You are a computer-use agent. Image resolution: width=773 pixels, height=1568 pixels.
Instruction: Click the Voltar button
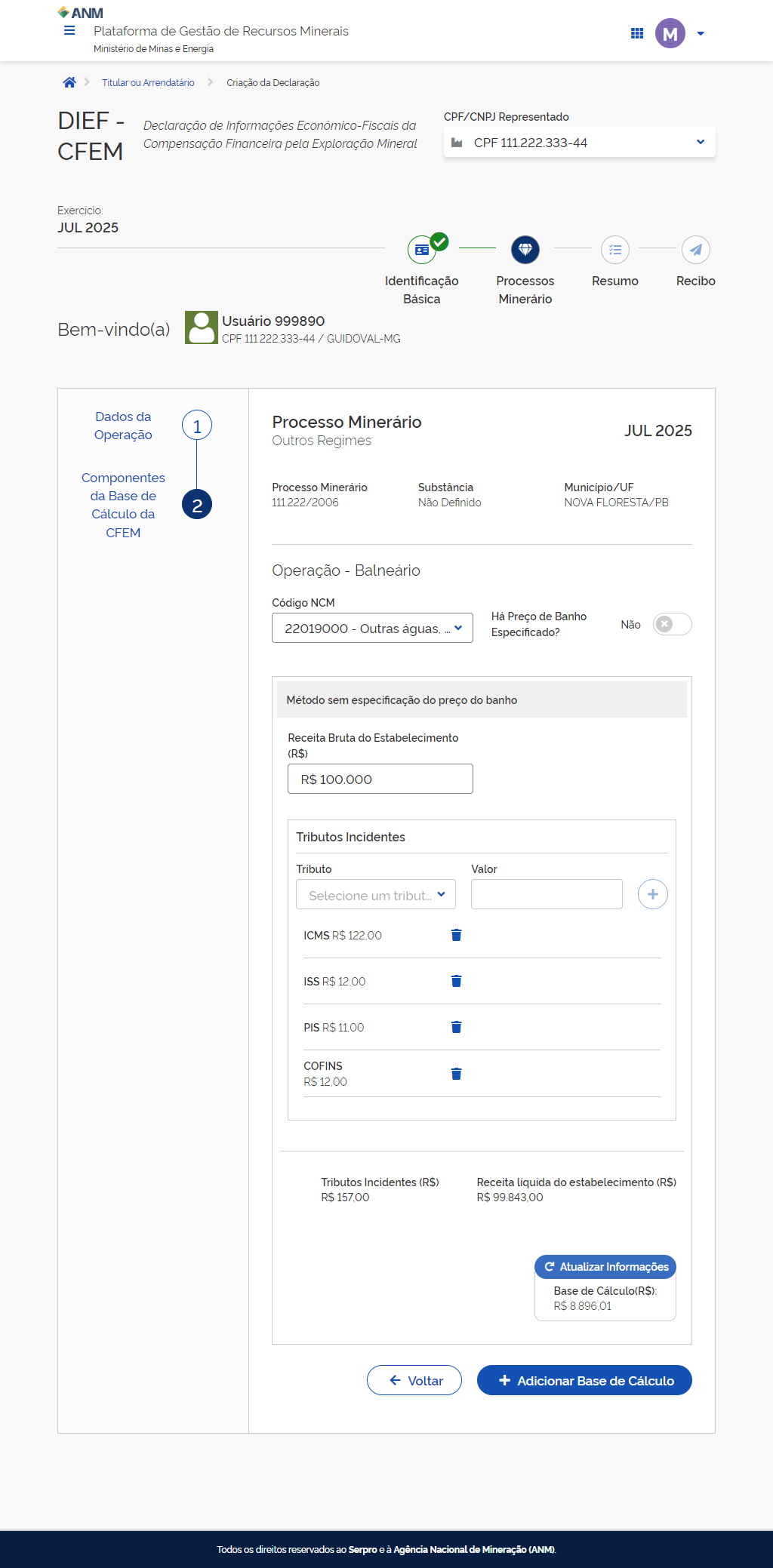coord(414,1381)
